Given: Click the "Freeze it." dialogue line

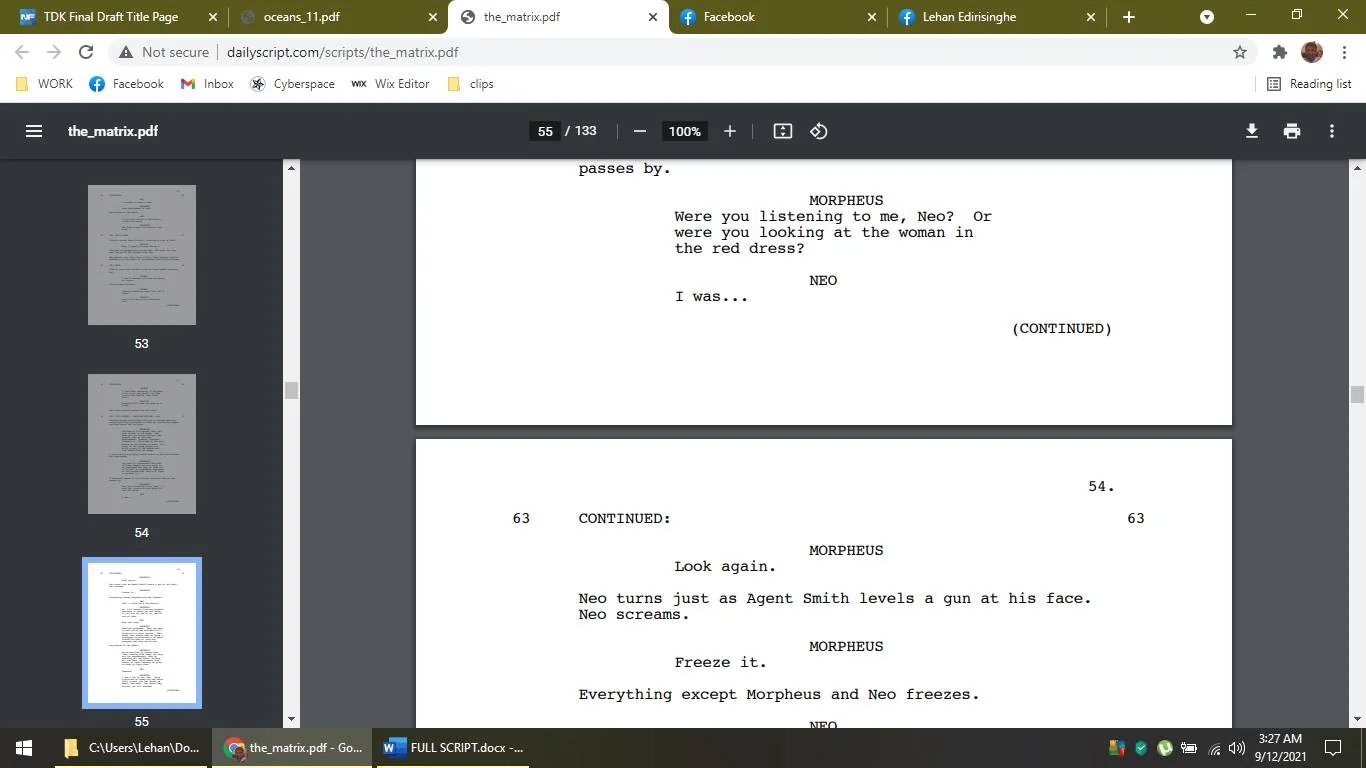Looking at the screenshot, I should click(x=720, y=662).
